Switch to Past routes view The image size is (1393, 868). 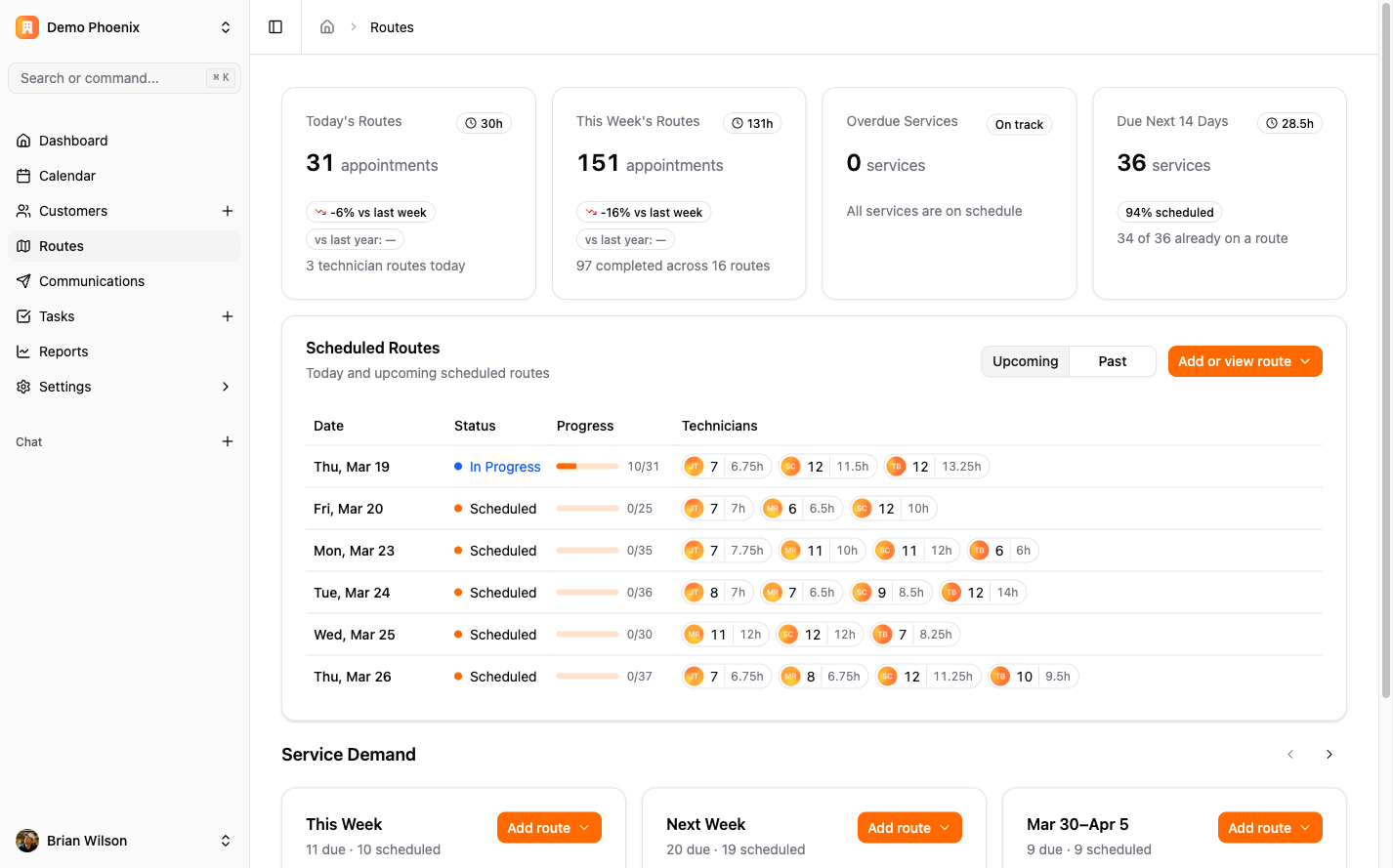point(1112,361)
